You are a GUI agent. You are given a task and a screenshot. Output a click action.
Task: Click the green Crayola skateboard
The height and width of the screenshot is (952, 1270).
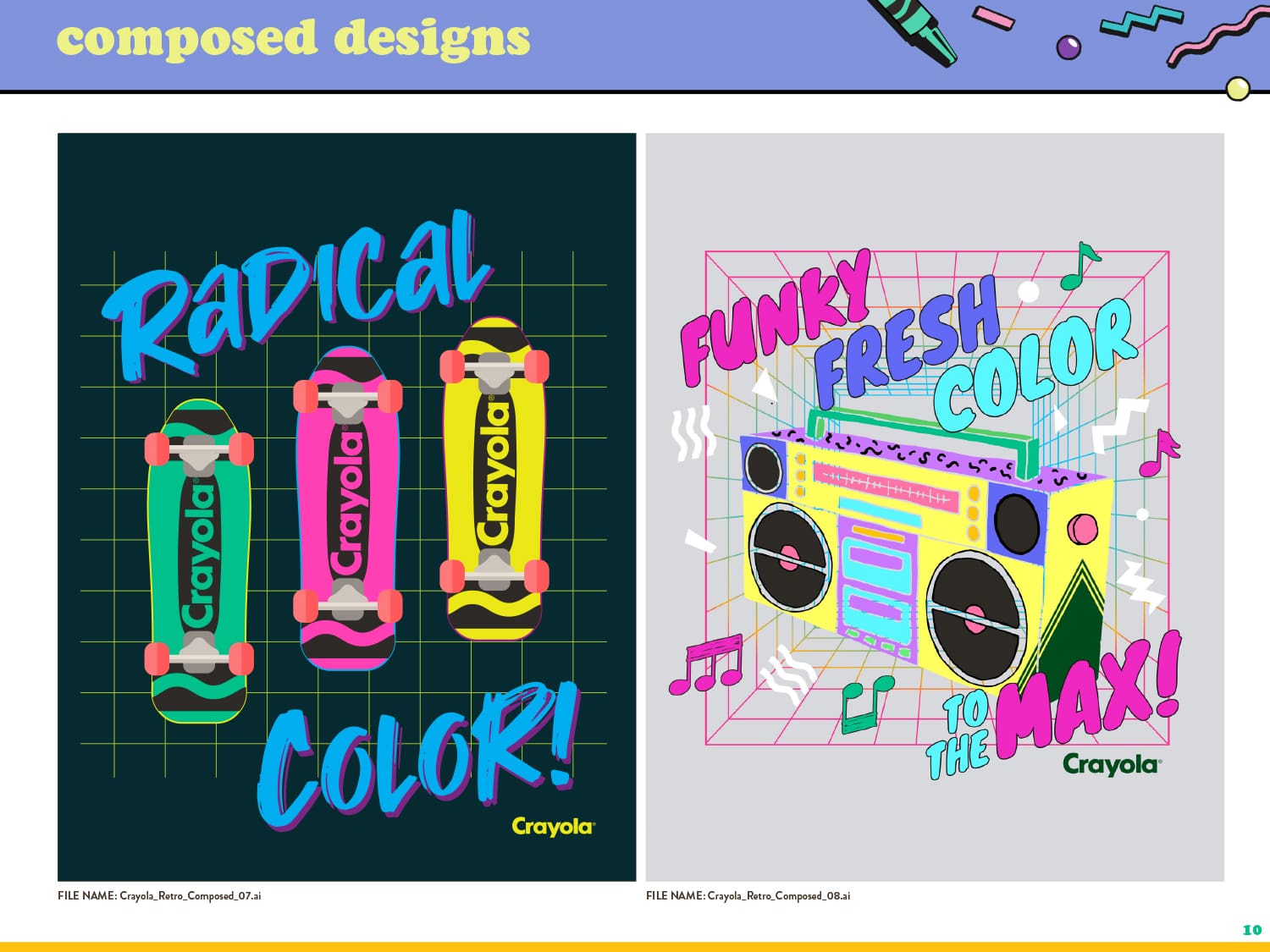pos(199,561)
